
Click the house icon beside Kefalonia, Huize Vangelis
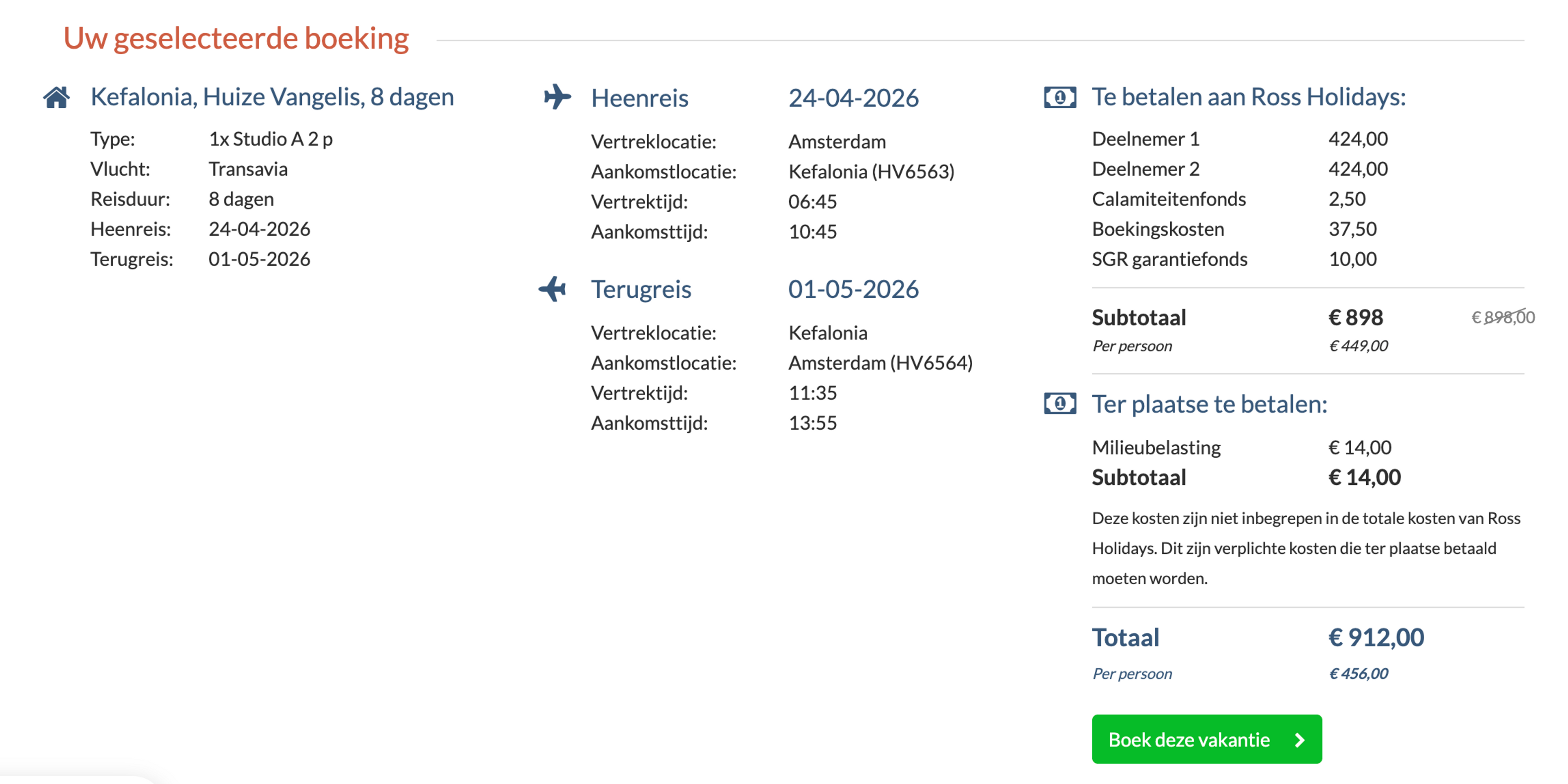pos(57,98)
